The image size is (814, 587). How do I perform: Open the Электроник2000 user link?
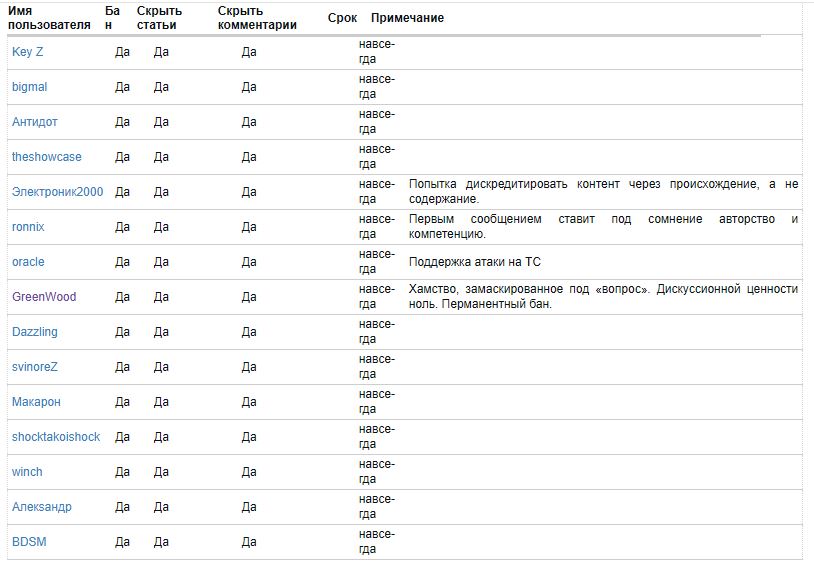click(57, 192)
